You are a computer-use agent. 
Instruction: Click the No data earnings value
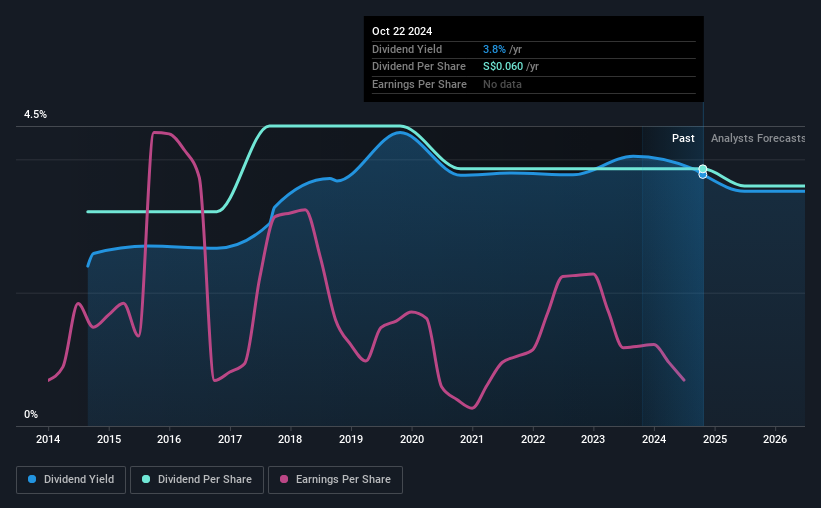(502, 84)
